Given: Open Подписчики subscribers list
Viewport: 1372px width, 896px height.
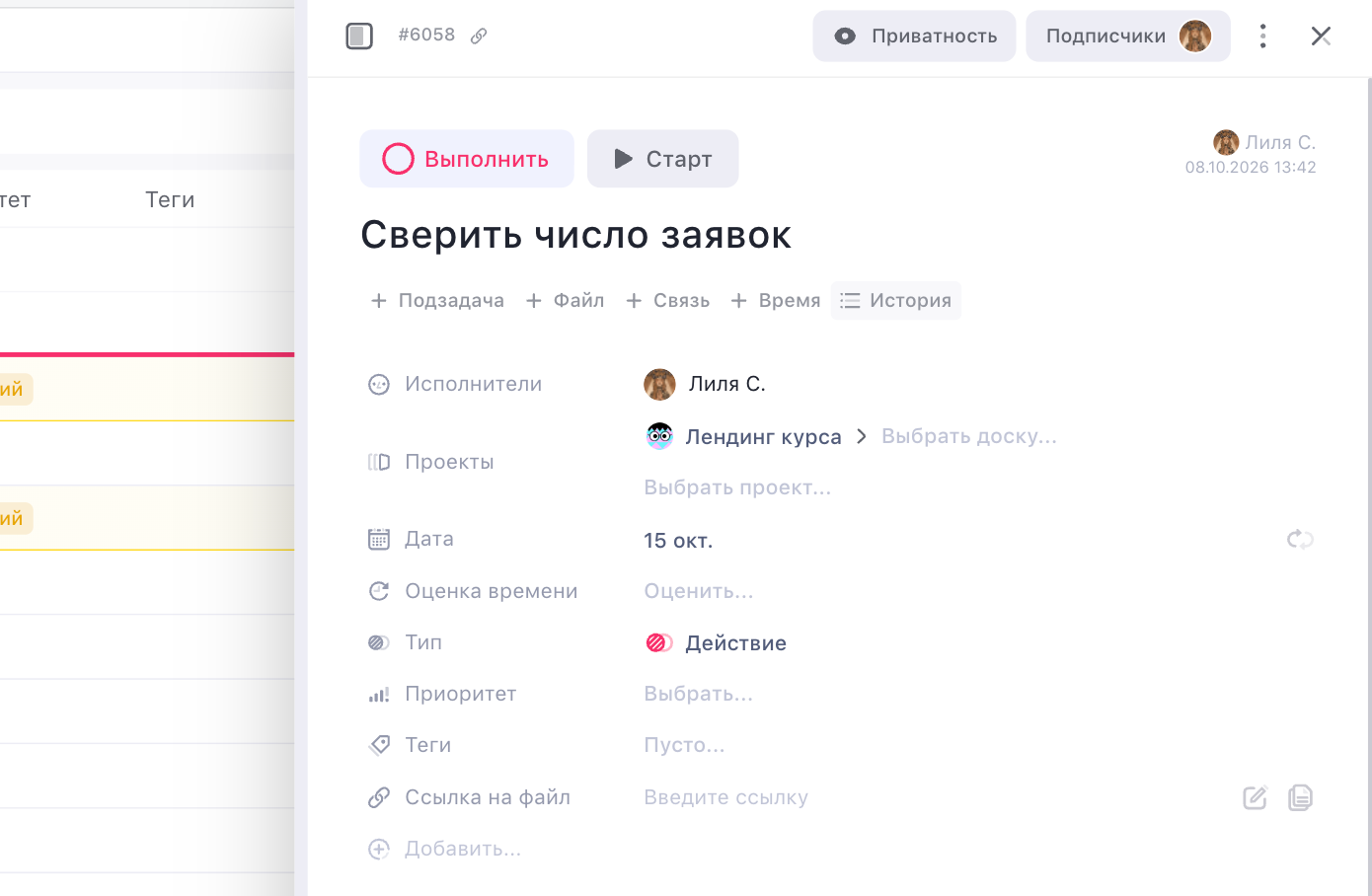Looking at the screenshot, I should 1128,37.
